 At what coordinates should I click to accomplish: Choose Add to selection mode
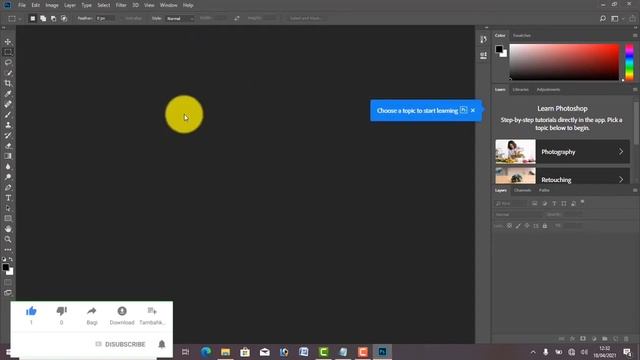(43, 18)
